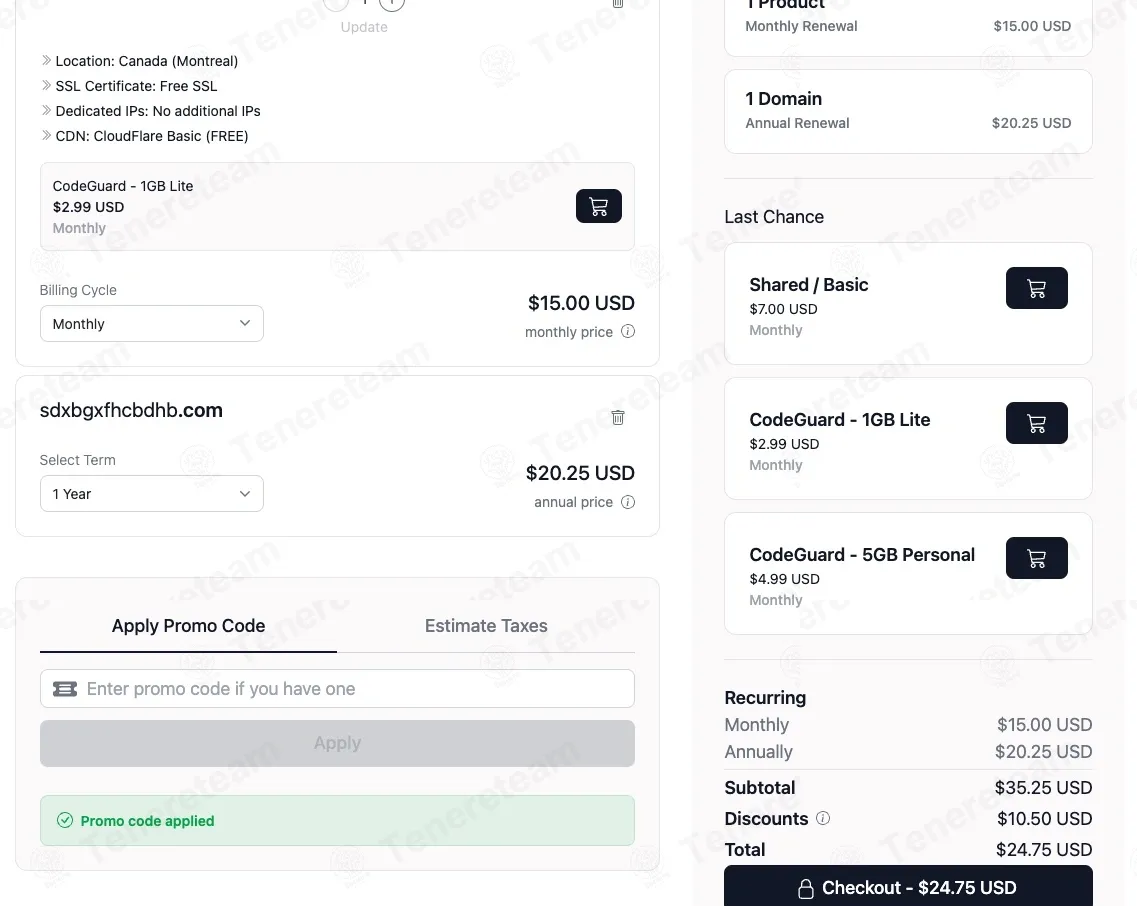Open the Select Term 1 Year dropdown
Image resolution: width=1137 pixels, height=906 pixels.
click(x=152, y=494)
